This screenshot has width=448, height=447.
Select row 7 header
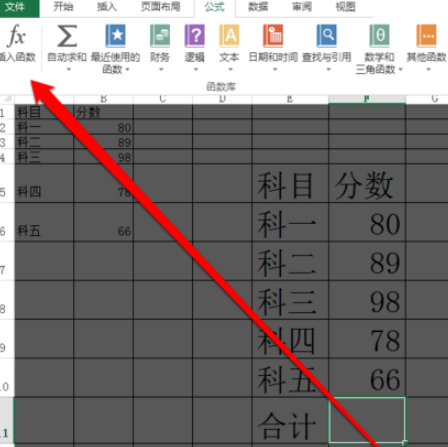[x=7, y=261]
